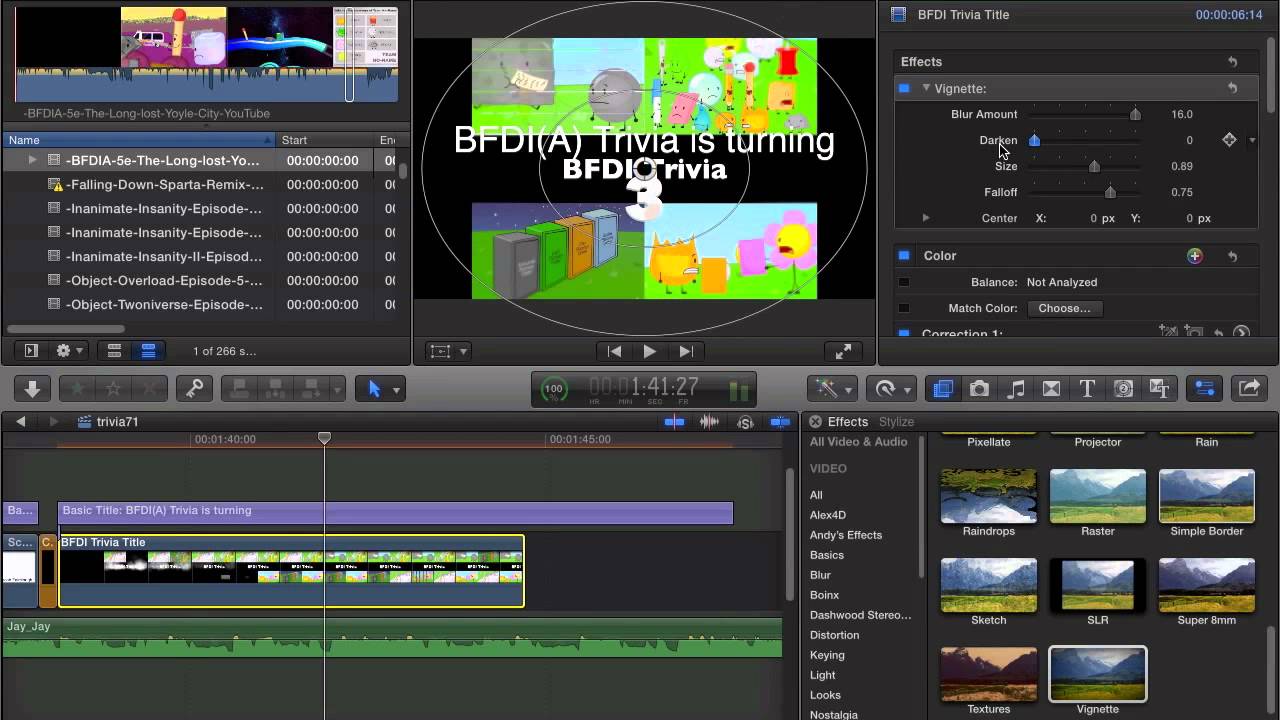
Task: Enable the Match Color checkbox
Action: [x=904, y=308]
